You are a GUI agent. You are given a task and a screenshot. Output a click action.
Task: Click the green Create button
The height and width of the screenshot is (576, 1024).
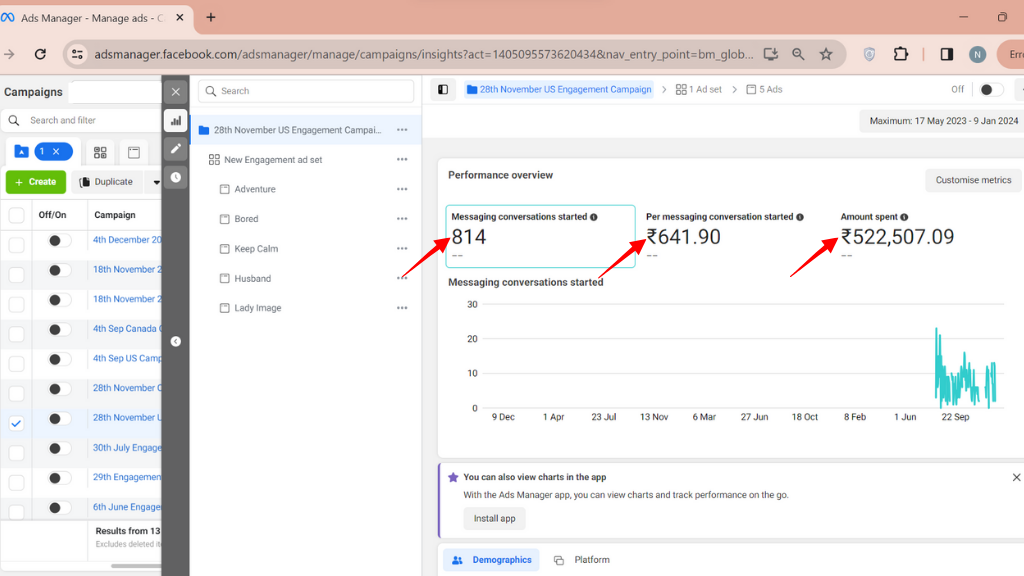tap(36, 182)
